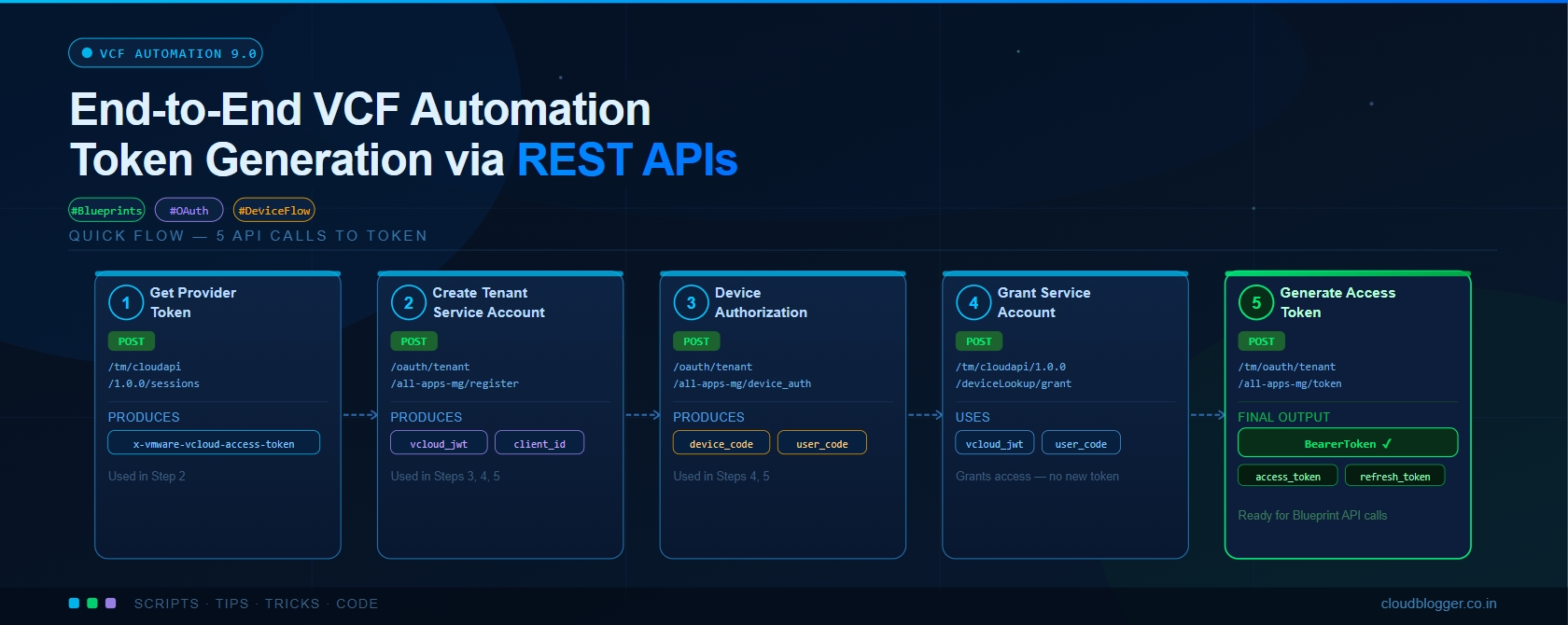This screenshot has height=625, width=1568.
Task: Click the POST badge in Grant Service Account card
Action: 979,341
